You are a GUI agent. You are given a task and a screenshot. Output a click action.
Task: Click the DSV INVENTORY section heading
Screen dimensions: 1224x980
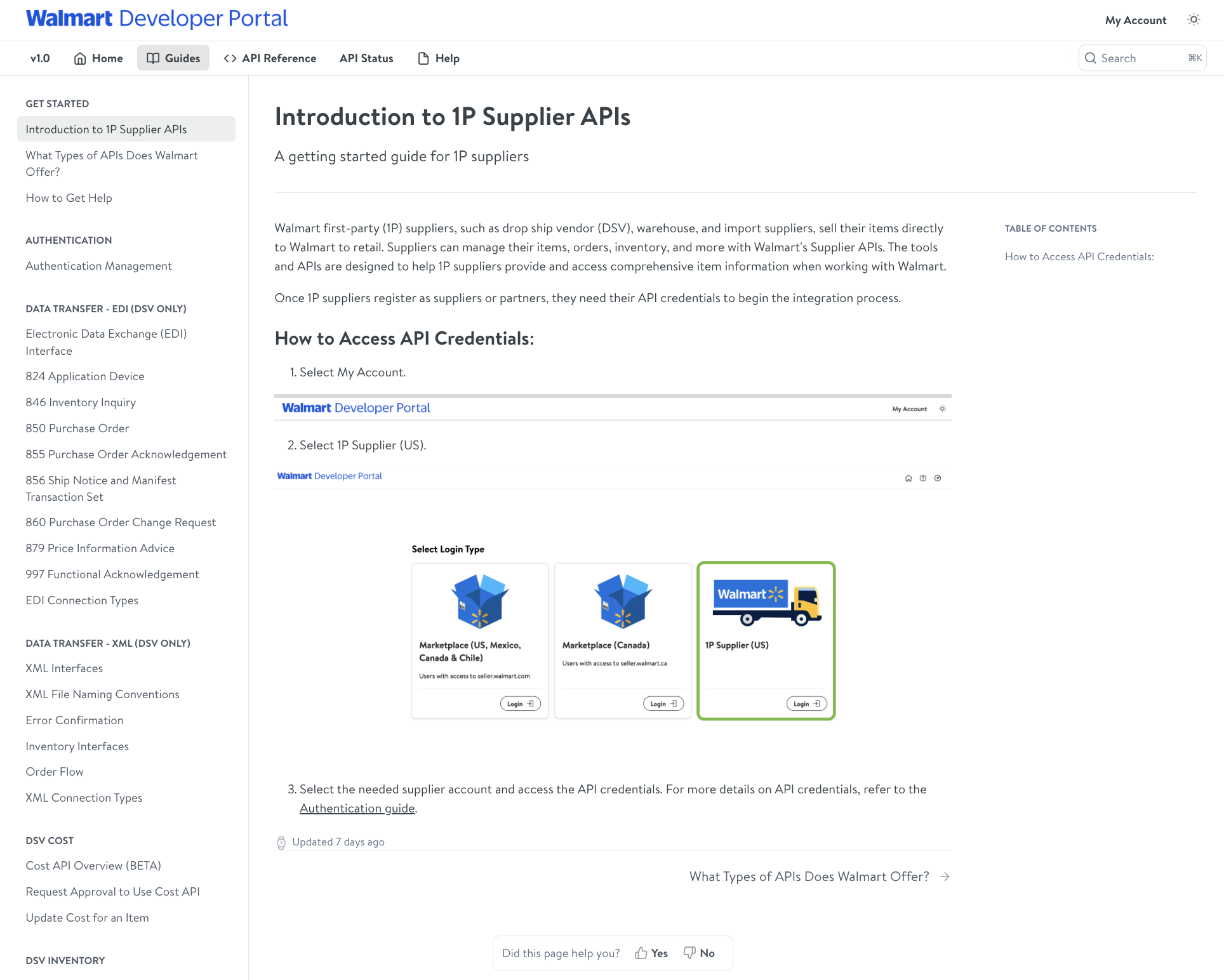(65, 960)
